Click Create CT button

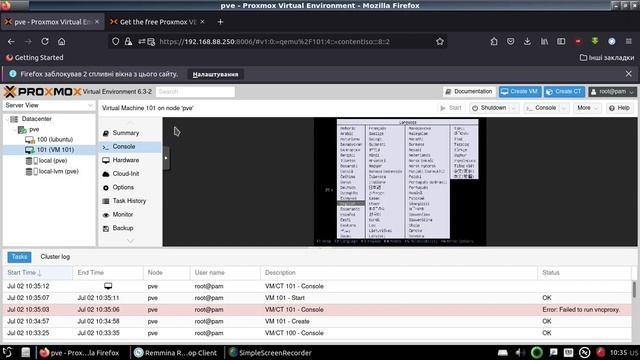pos(564,91)
